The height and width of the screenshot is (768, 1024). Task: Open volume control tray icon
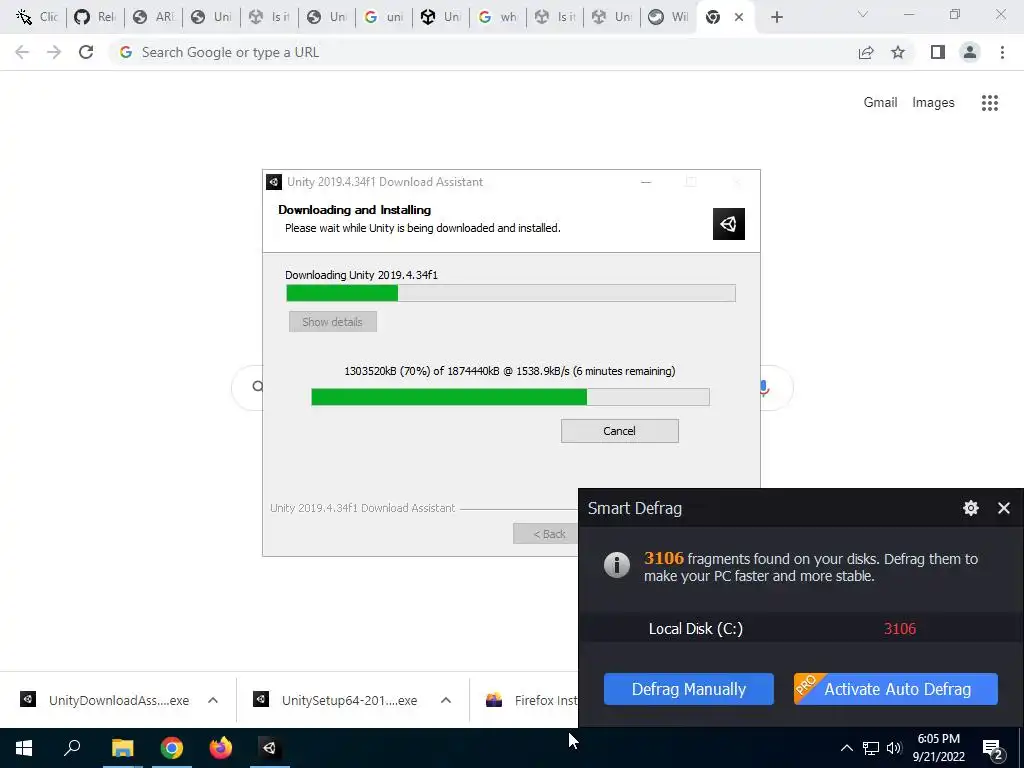[894, 748]
